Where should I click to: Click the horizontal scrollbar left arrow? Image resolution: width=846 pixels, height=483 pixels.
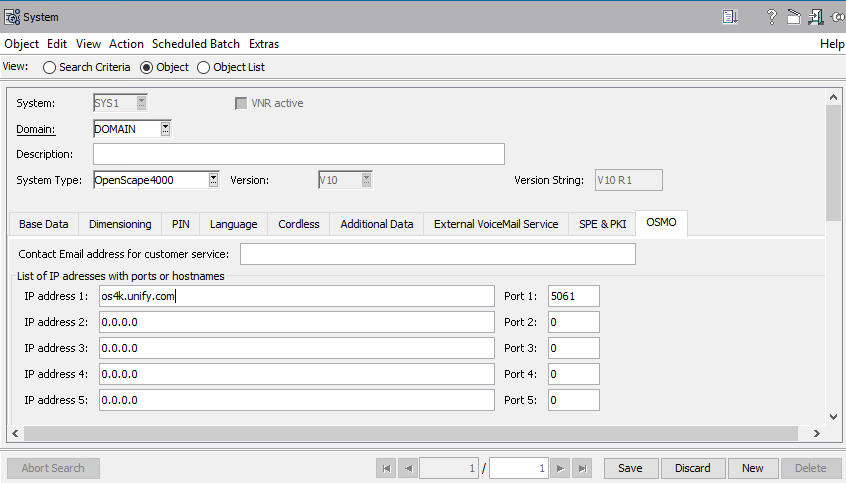[x=15, y=433]
